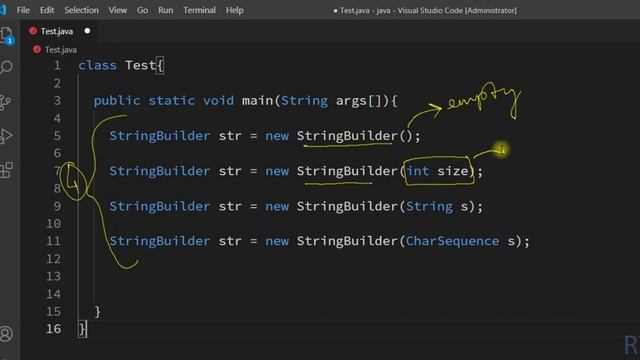Image resolution: width=640 pixels, height=360 pixels.
Task: Click line number 16 in gutter
Action: click(x=53, y=329)
